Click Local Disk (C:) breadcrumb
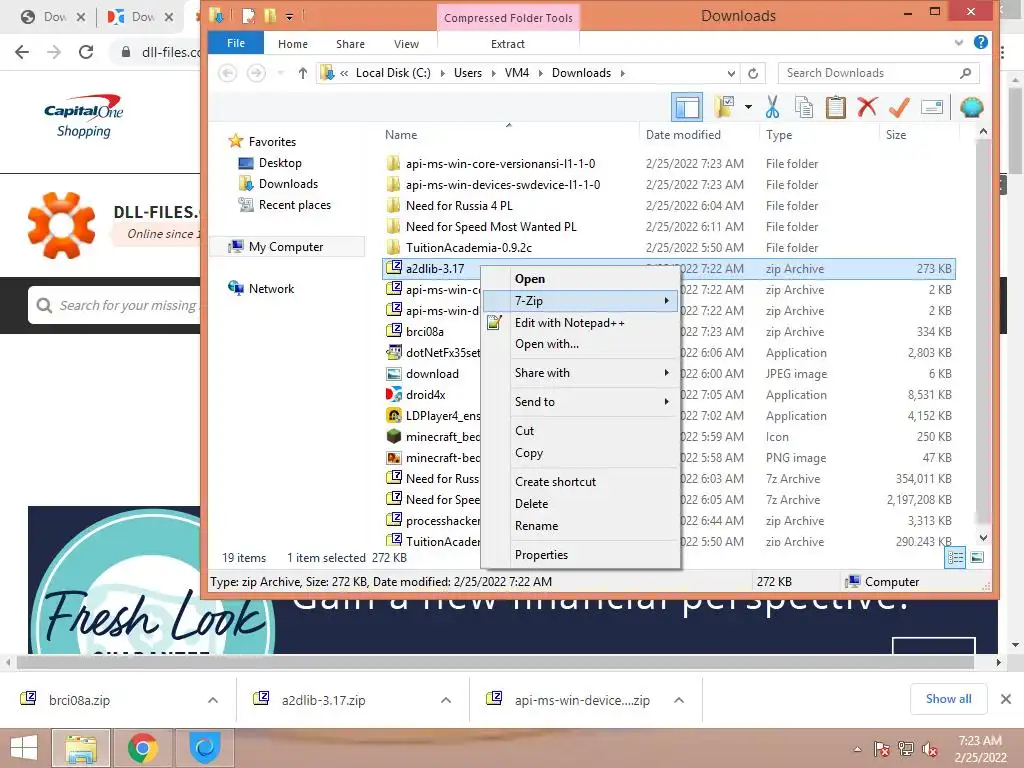The width and height of the screenshot is (1024, 768). point(392,73)
